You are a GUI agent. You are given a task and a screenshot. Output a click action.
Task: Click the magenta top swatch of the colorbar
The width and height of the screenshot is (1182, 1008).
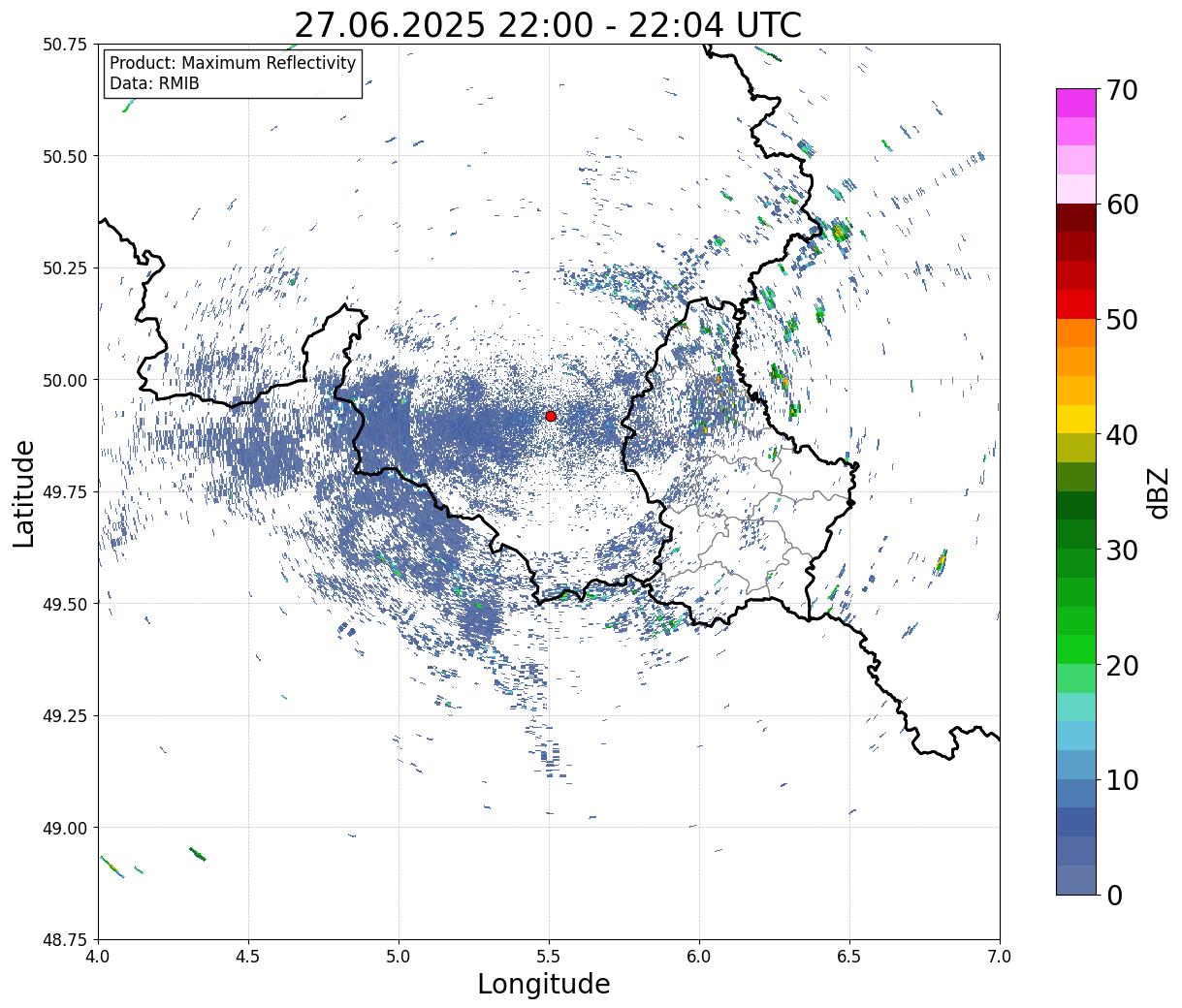(x=1076, y=103)
